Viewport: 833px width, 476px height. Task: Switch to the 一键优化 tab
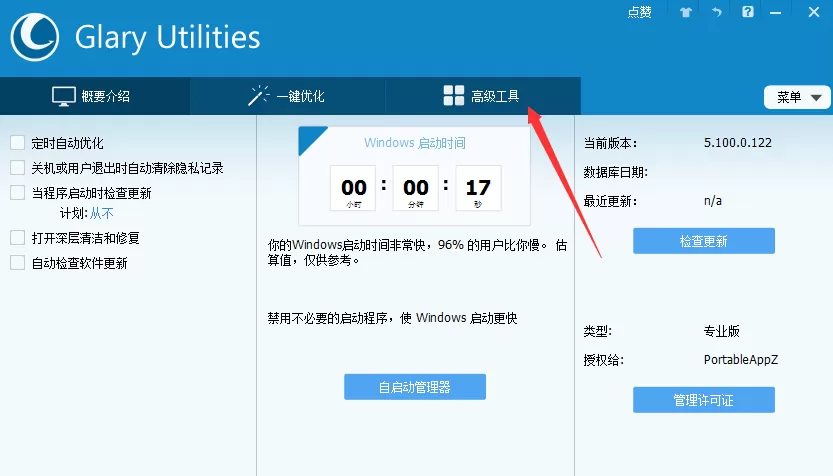pyautogui.click(x=287, y=96)
